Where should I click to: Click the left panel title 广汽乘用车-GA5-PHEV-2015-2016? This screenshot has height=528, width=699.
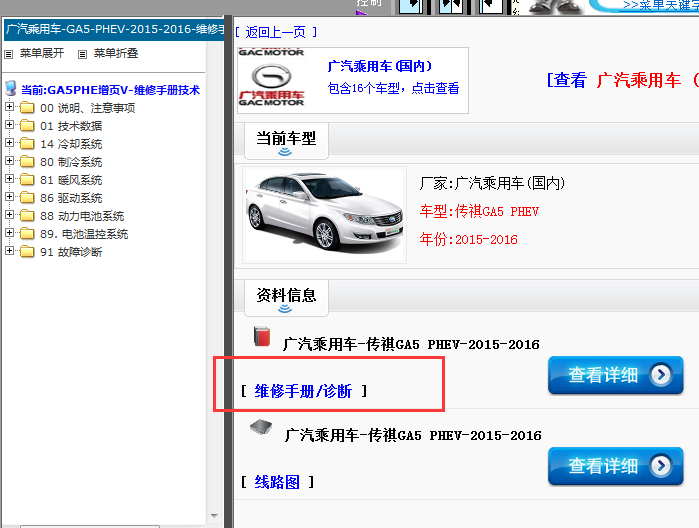(114, 29)
